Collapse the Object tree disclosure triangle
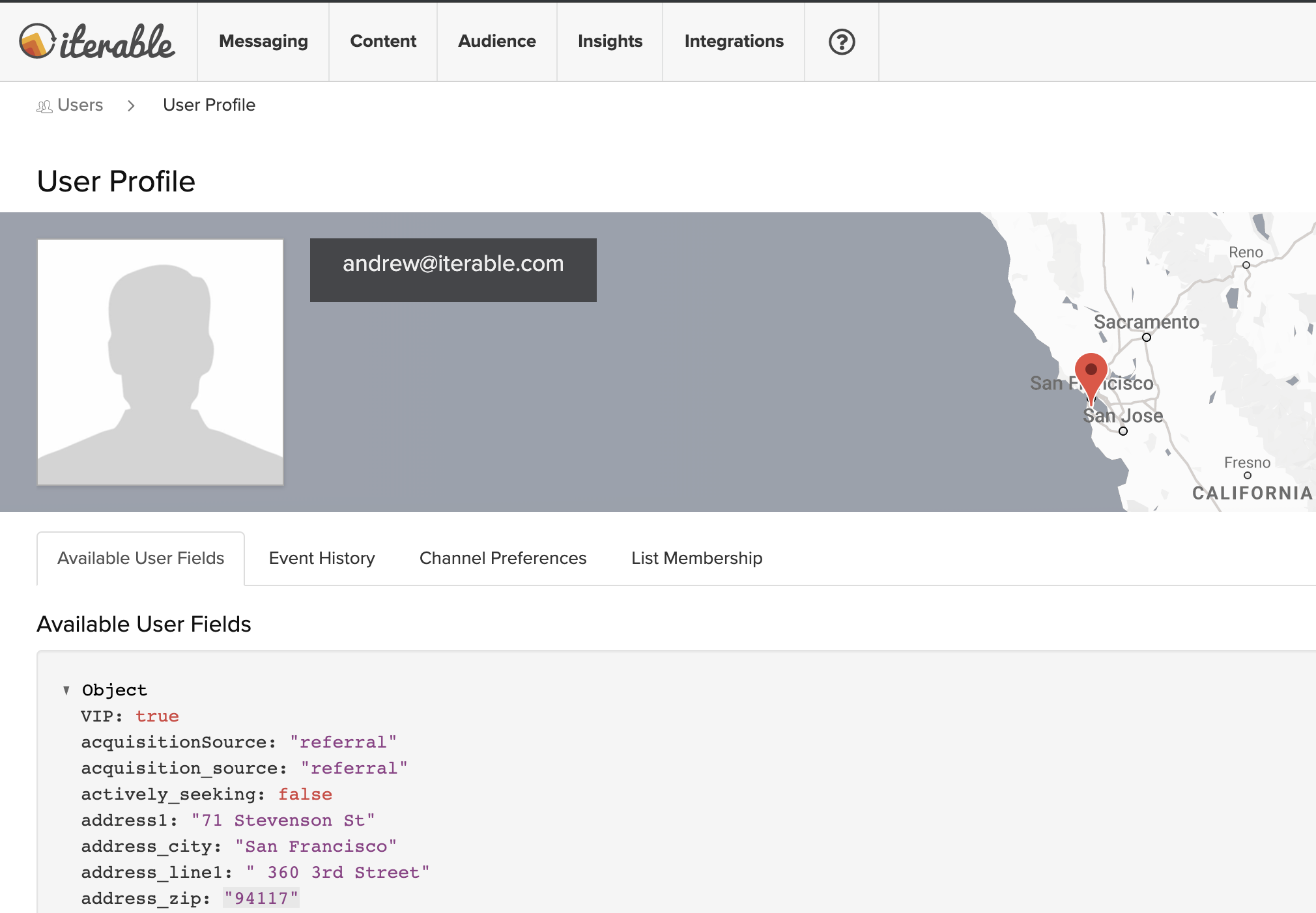This screenshot has width=1316, height=913. click(66, 690)
